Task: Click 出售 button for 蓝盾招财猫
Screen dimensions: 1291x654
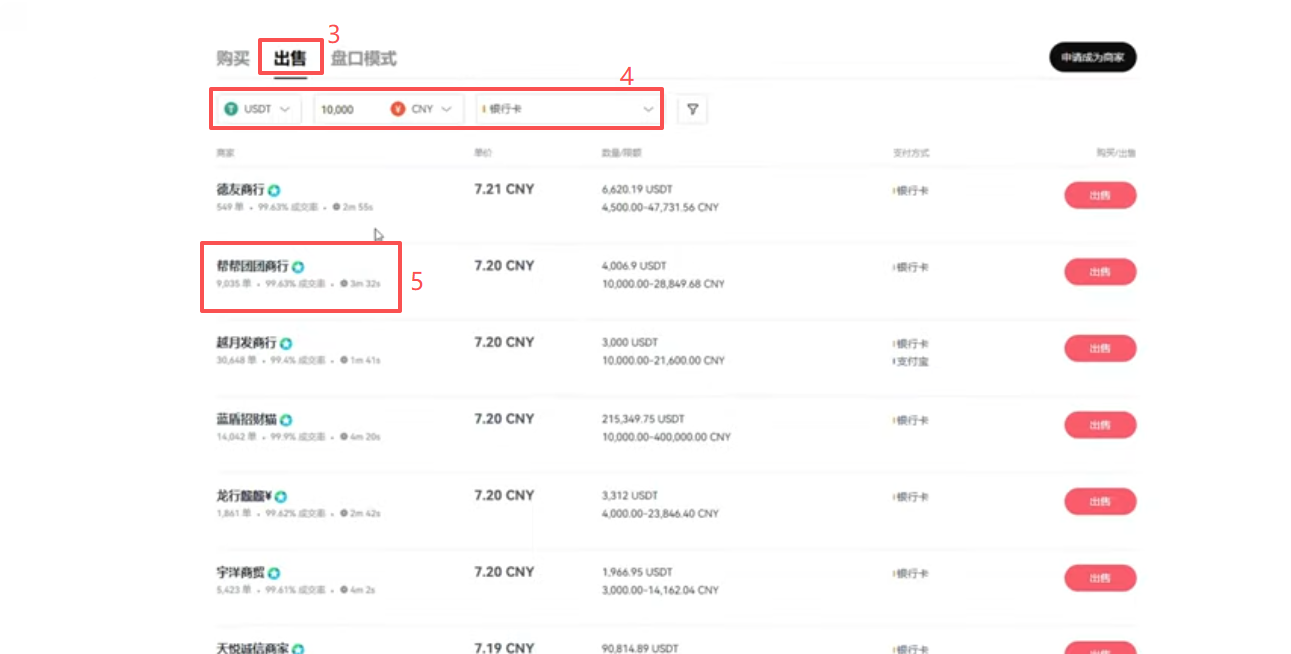Action: click(x=1100, y=425)
